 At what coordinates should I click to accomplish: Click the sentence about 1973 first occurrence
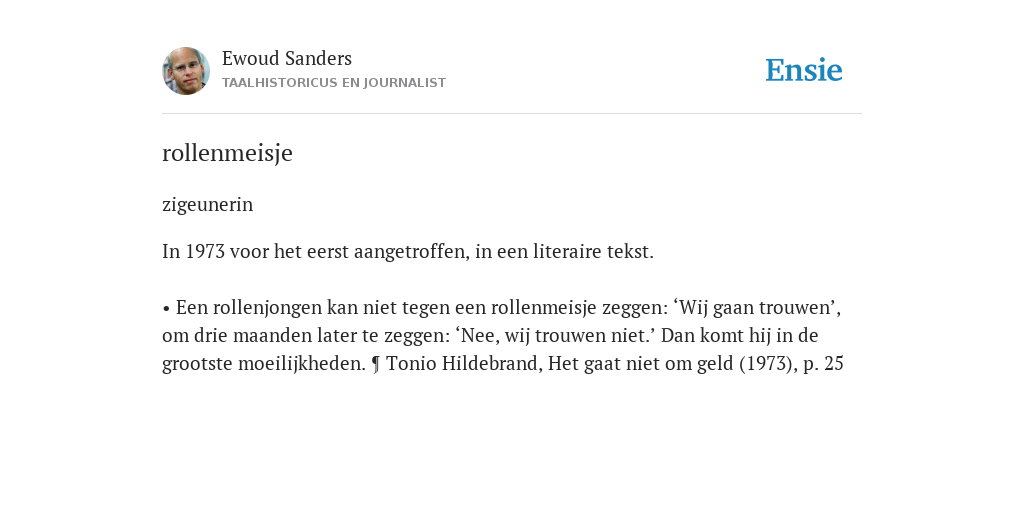tap(408, 251)
